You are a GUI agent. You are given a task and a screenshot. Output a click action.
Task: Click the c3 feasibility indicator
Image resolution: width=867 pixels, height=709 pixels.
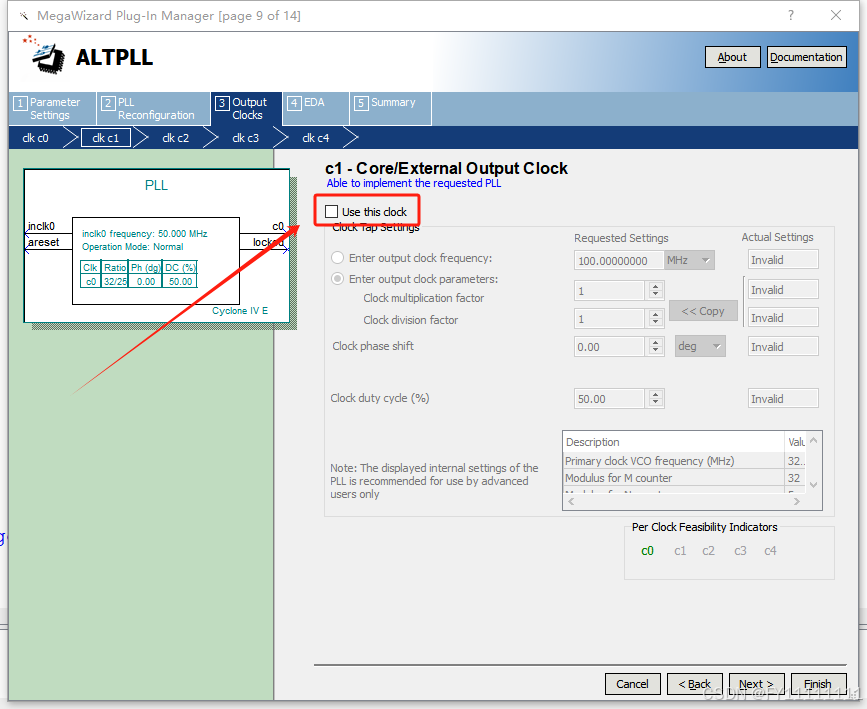(x=740, y=551)
